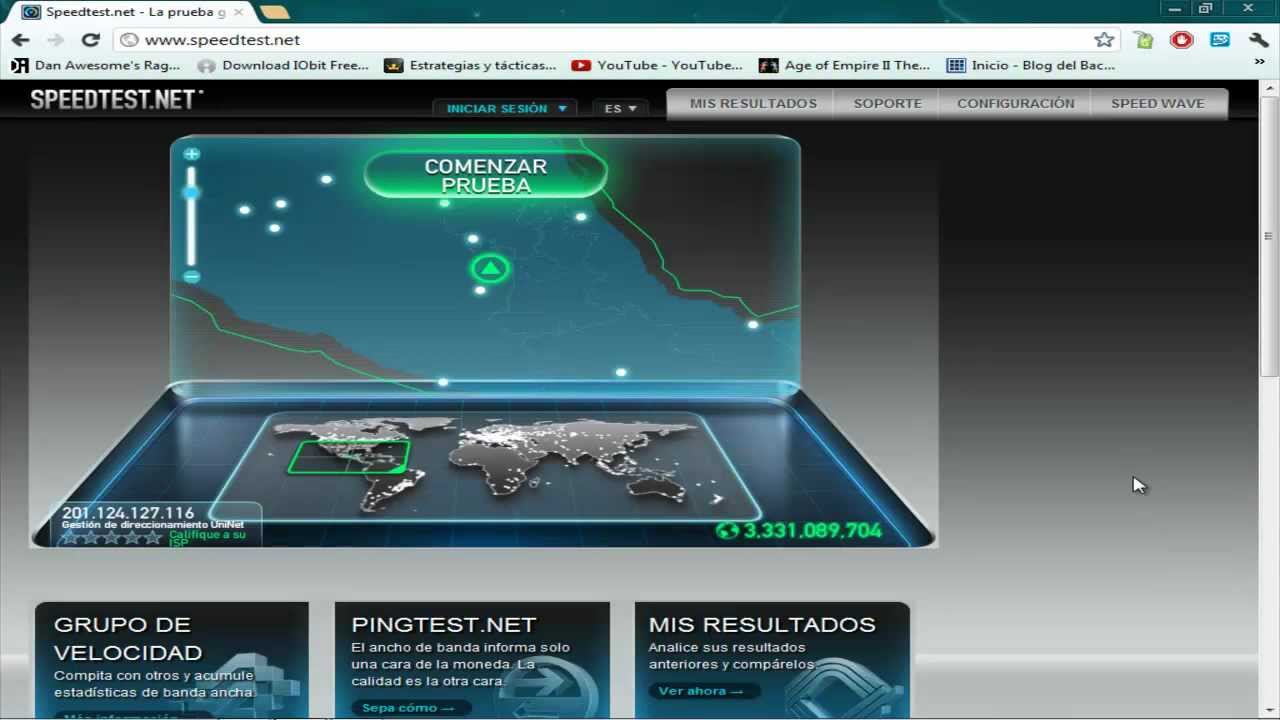Go forward in browser history
This screenshot has width=1280, height=720.
(55, 40)
